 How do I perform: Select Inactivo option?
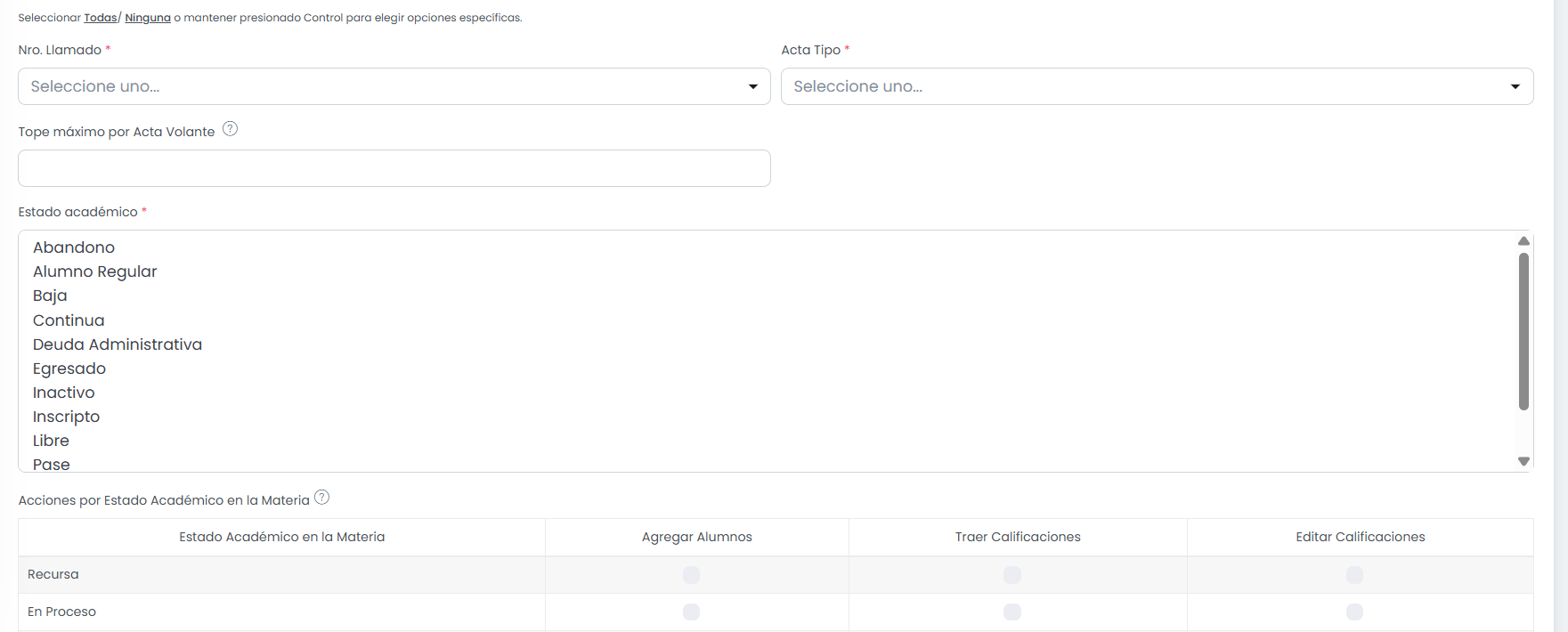coord(64,393)
